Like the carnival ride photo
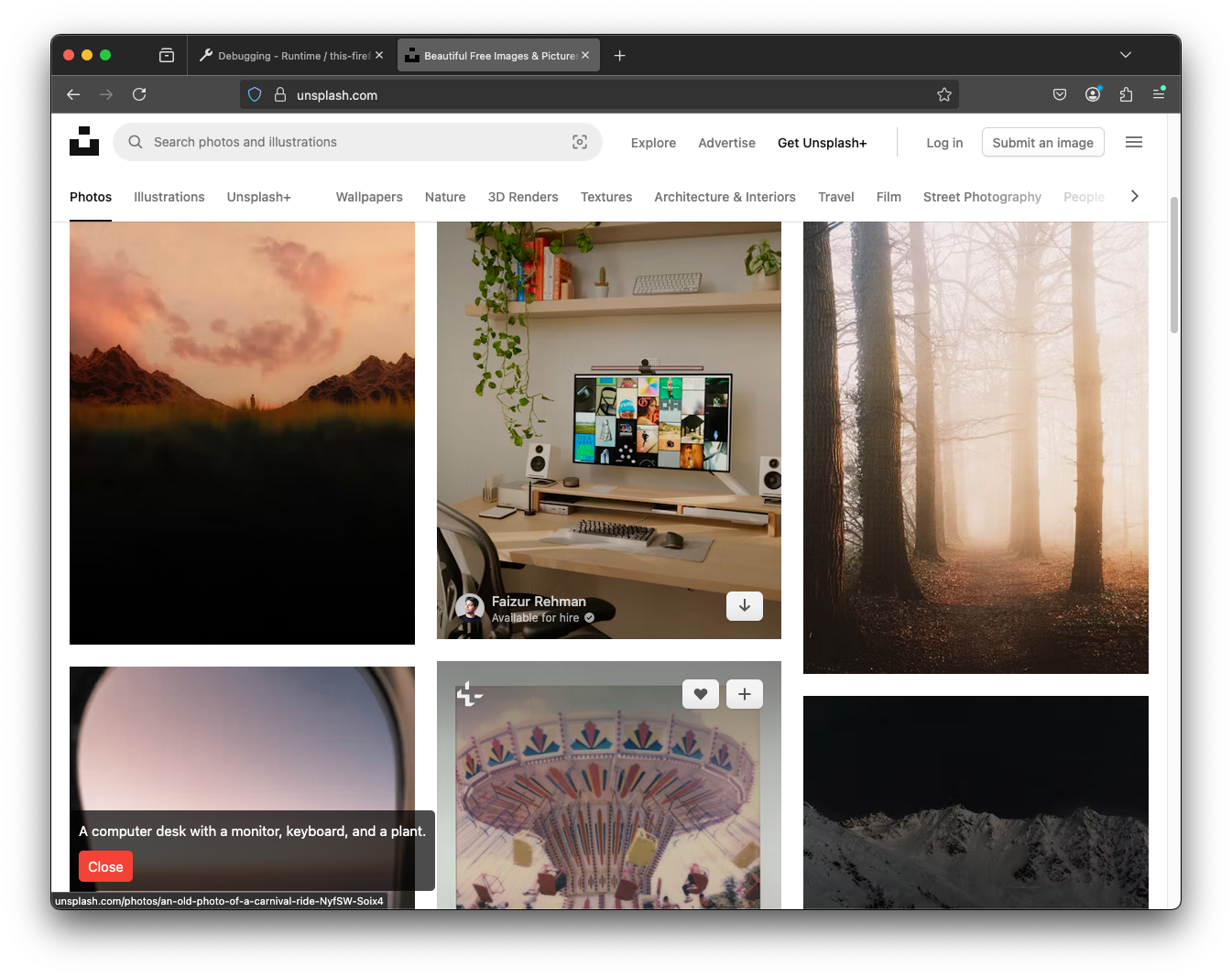The image size is (1232, 977). coord(701,694)
